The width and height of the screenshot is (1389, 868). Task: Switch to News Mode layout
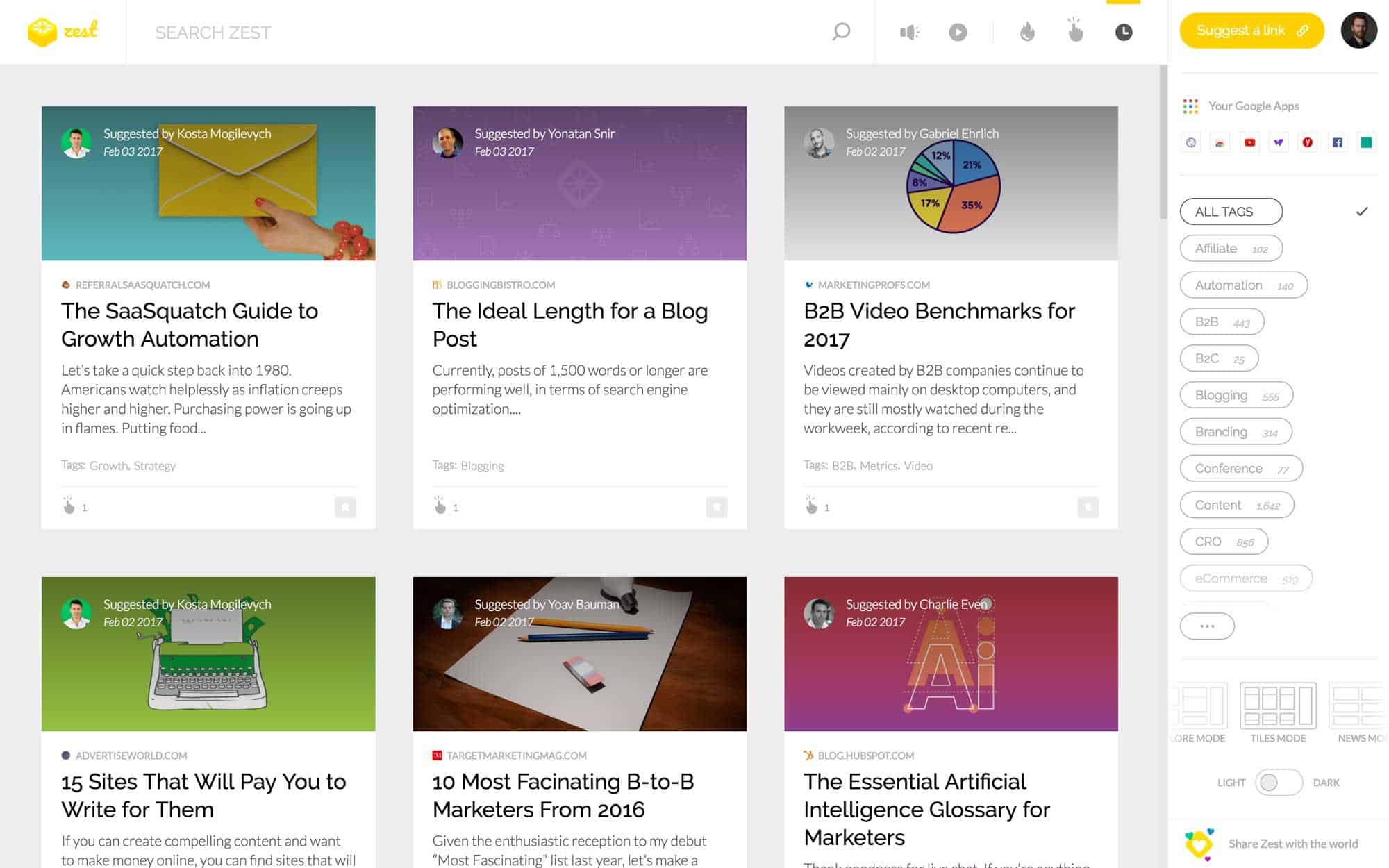[1358, 713]
